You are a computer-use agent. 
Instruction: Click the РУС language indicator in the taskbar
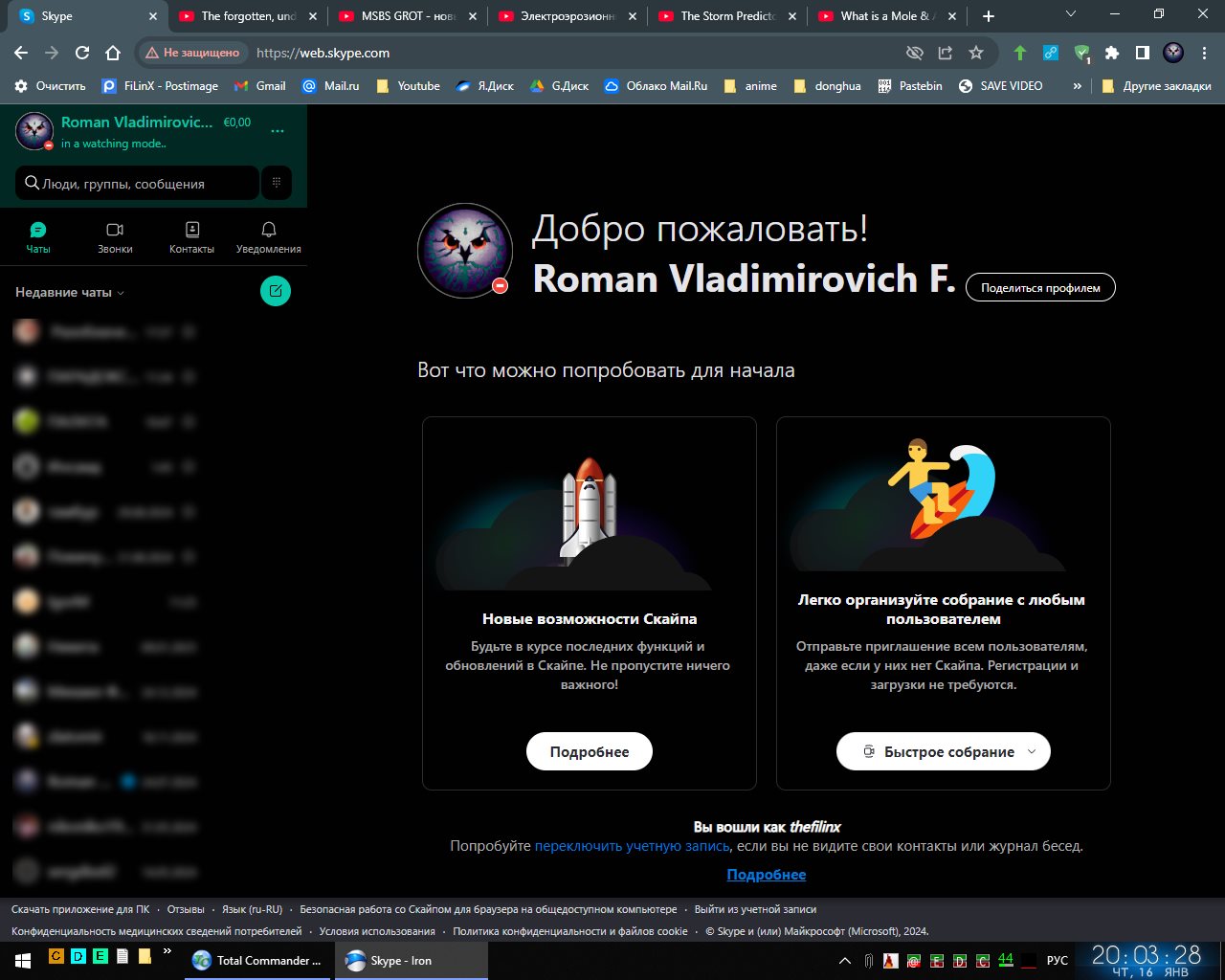[1058, 960]
